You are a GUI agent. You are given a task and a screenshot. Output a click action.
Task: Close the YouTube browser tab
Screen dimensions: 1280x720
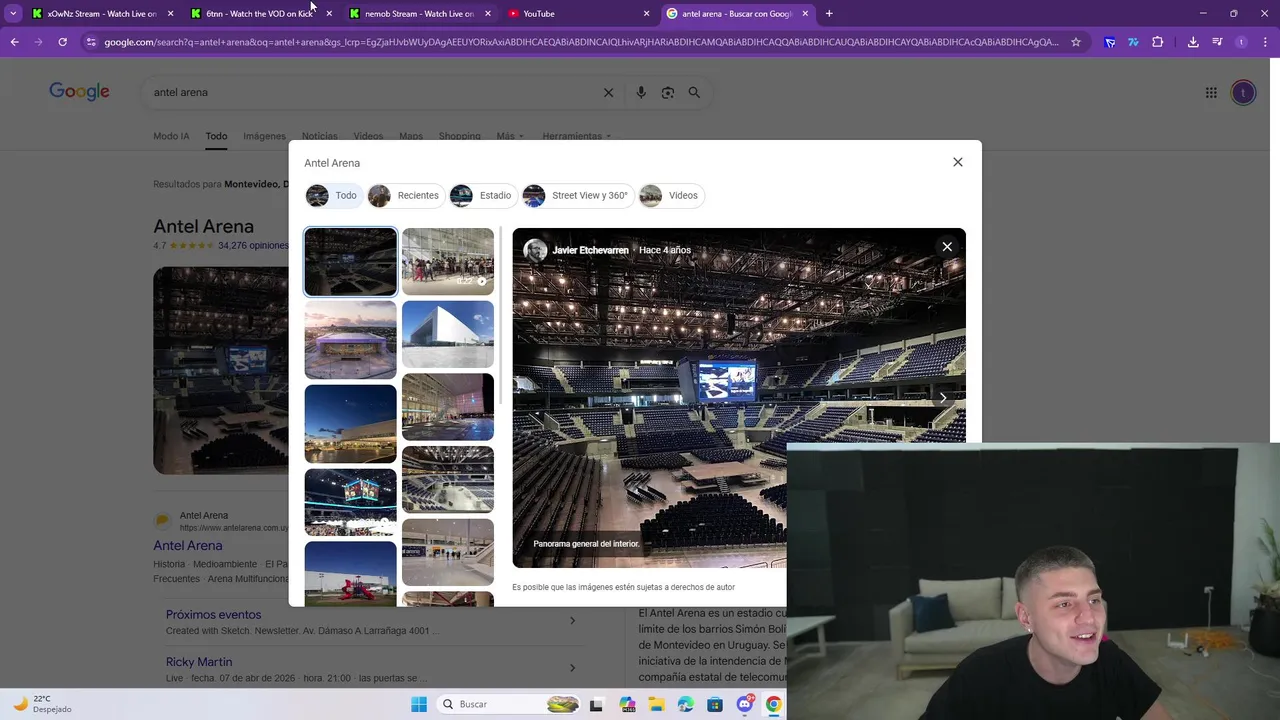point(646,13)
